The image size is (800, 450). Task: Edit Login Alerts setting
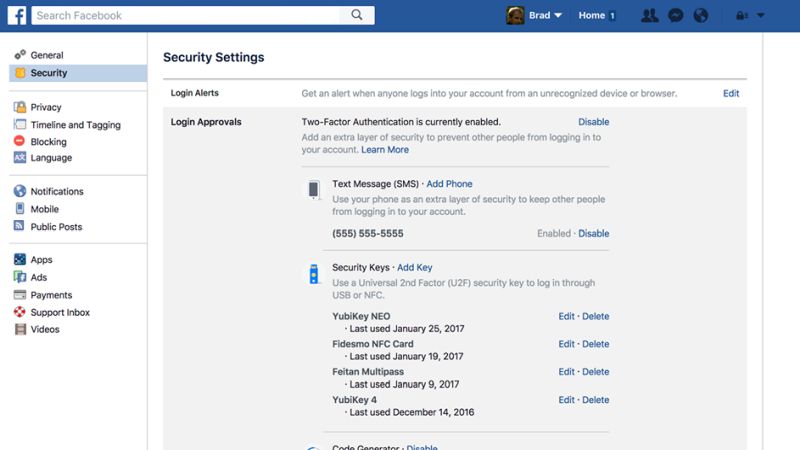(x=731, y=93)
